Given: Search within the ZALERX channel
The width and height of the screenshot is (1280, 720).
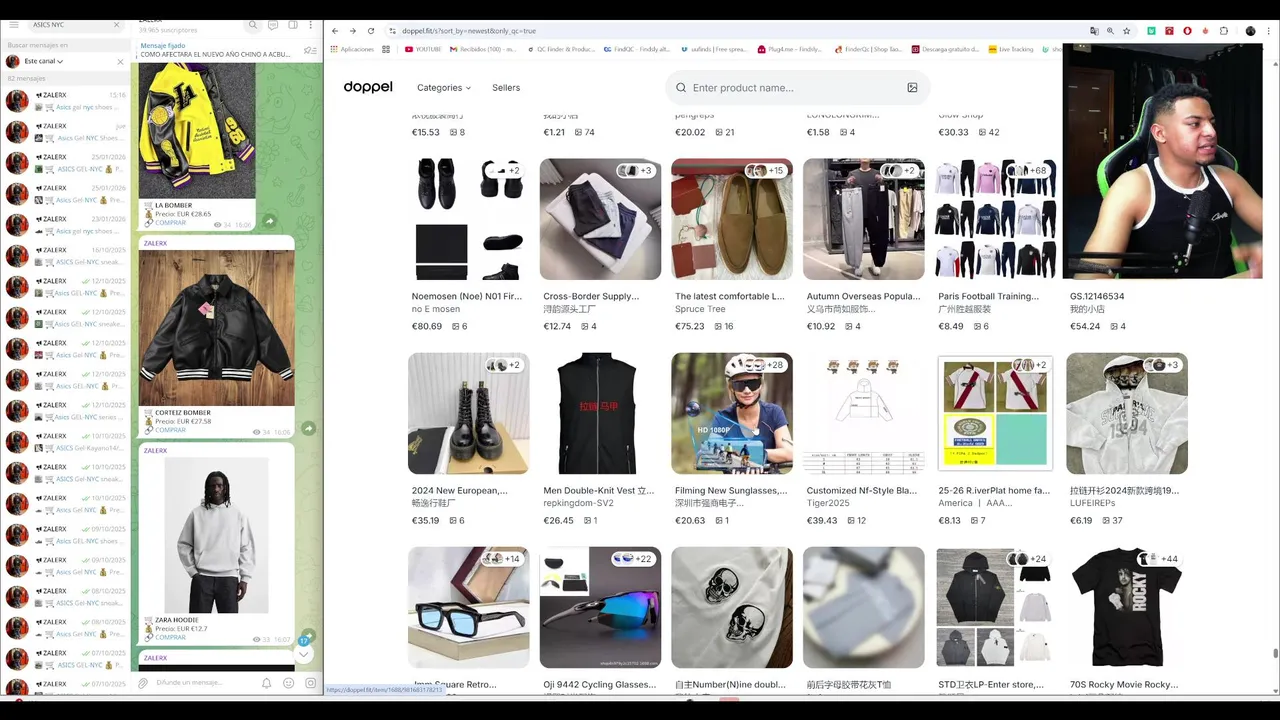Looking at the screenshot, I should point(254,25).
